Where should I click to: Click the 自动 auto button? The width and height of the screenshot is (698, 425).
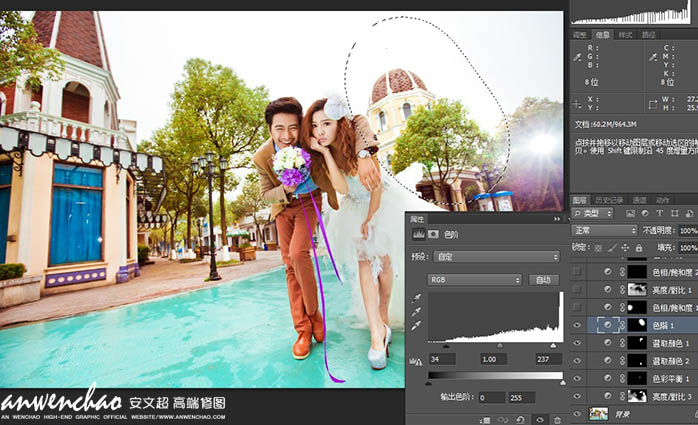tap(543, 280)
